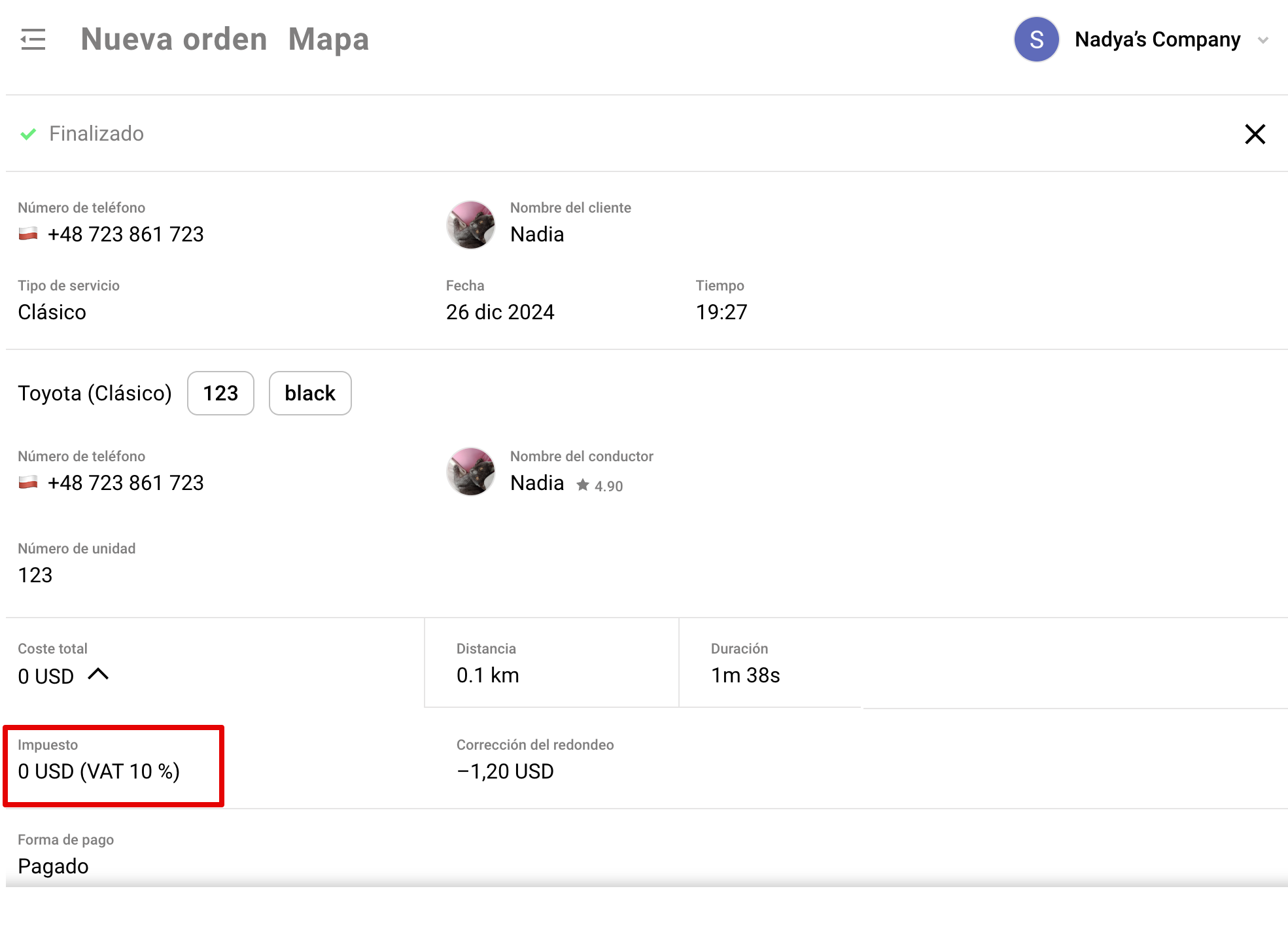
Task: Click the Poland flag next to driver phone
Action: pos(28,482)
